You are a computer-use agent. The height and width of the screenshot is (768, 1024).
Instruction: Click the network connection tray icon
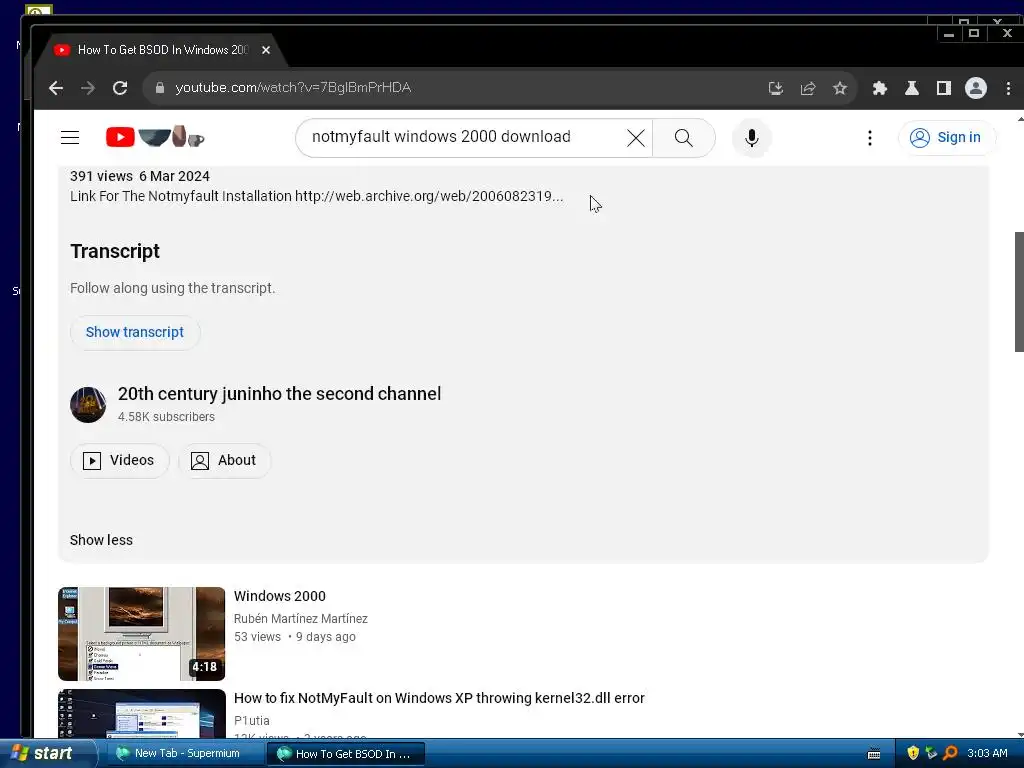931,753
